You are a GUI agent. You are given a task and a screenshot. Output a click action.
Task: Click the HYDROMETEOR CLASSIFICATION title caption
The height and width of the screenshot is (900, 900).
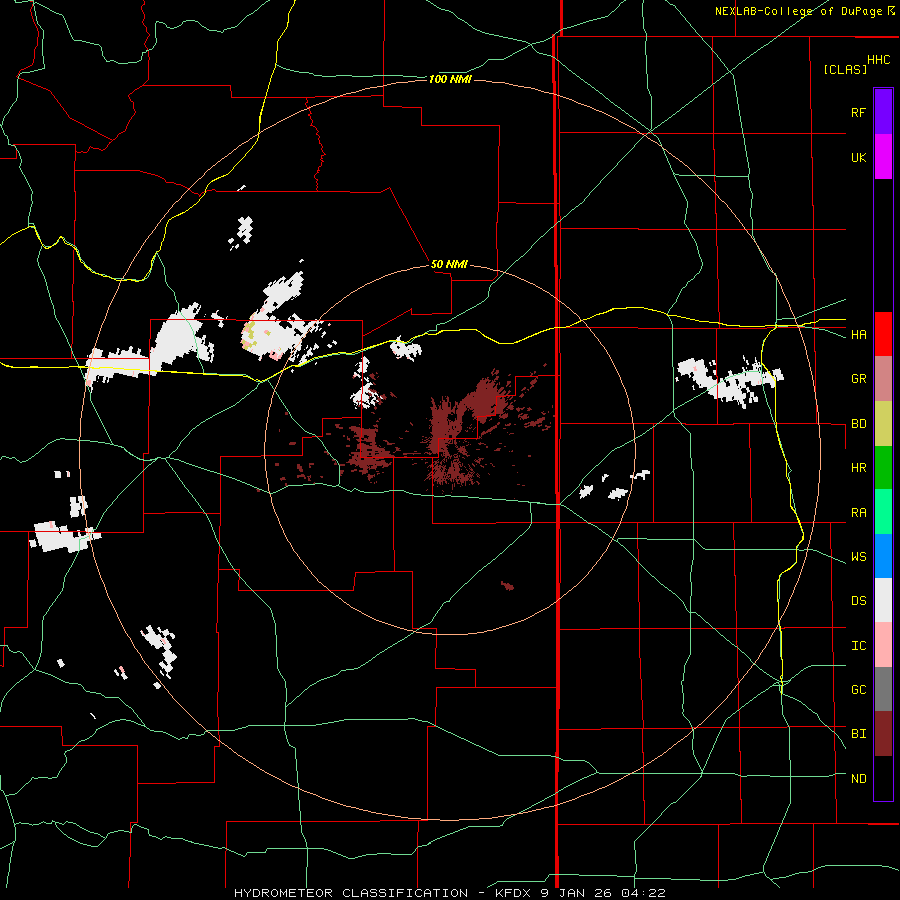(351, 893)
